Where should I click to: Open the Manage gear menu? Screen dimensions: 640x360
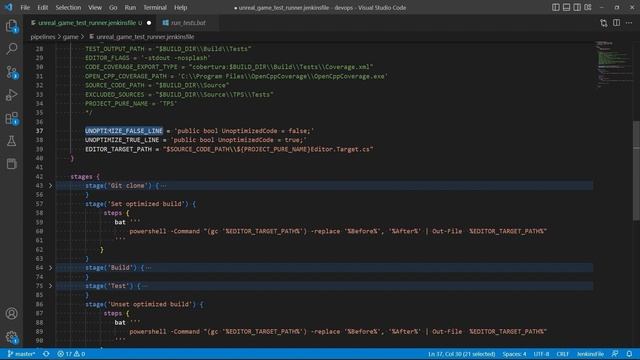pyautogui.click(x=11, y=337)
